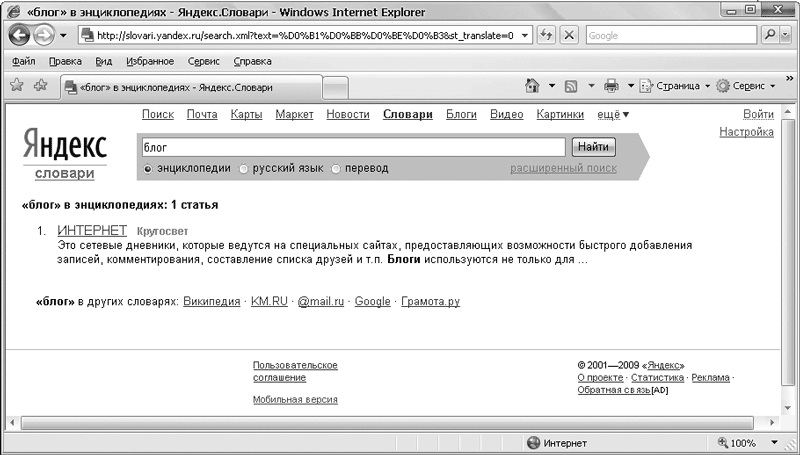Open the Справка menu
The image size is (800, 455).
coord(252,61)
